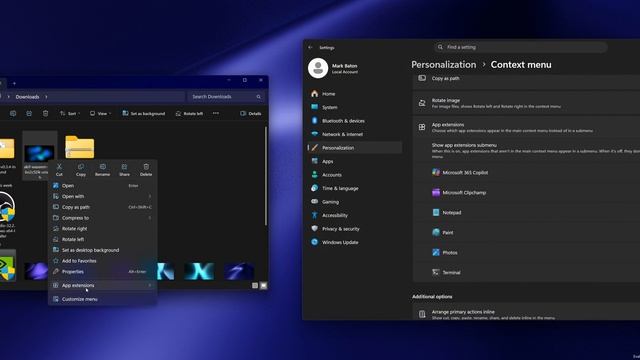Expand the Open with submenu arrow
640x360 pixels.
(150, 196)
